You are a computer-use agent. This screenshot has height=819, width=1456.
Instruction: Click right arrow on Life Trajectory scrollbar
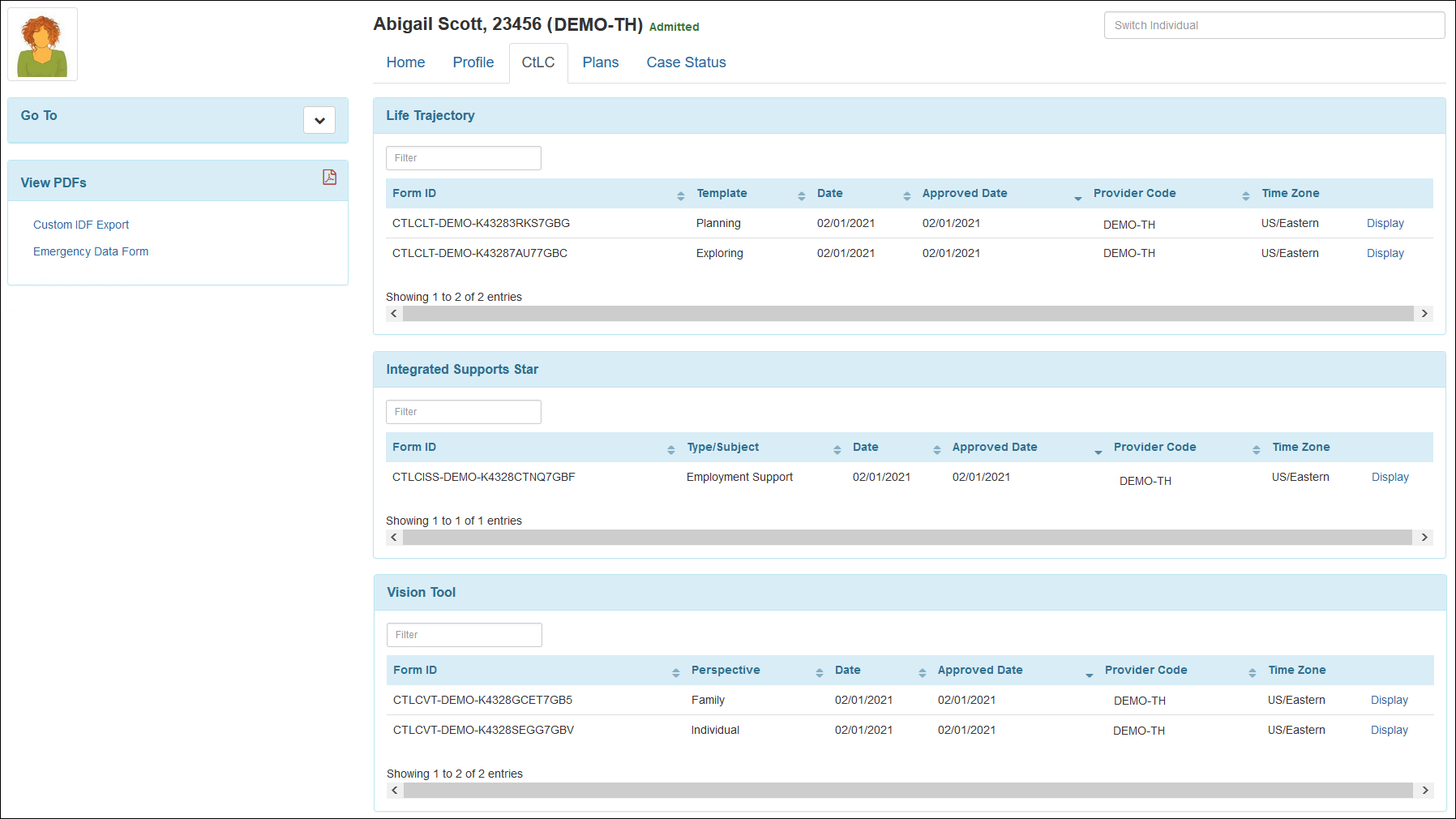[x=1424, y=313]
